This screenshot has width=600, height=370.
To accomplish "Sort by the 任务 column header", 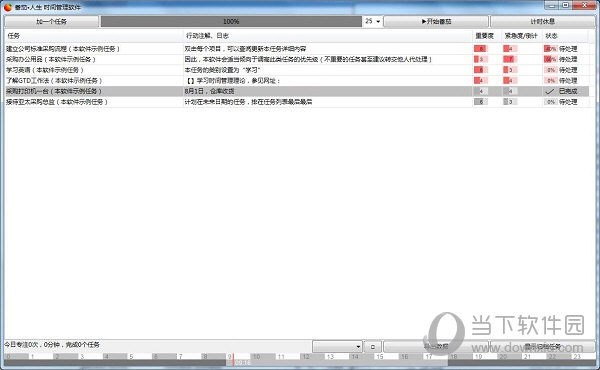I will pos(94,36).
